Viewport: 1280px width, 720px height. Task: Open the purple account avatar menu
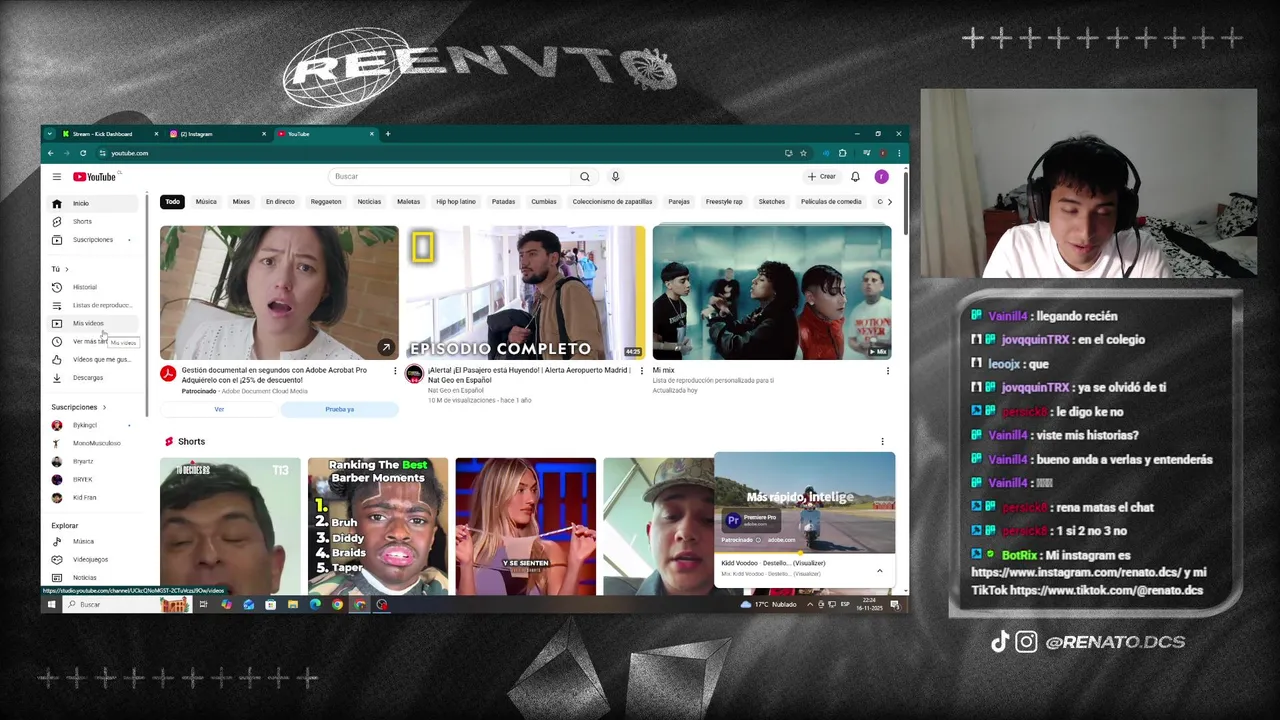click(x=881, y=177)
